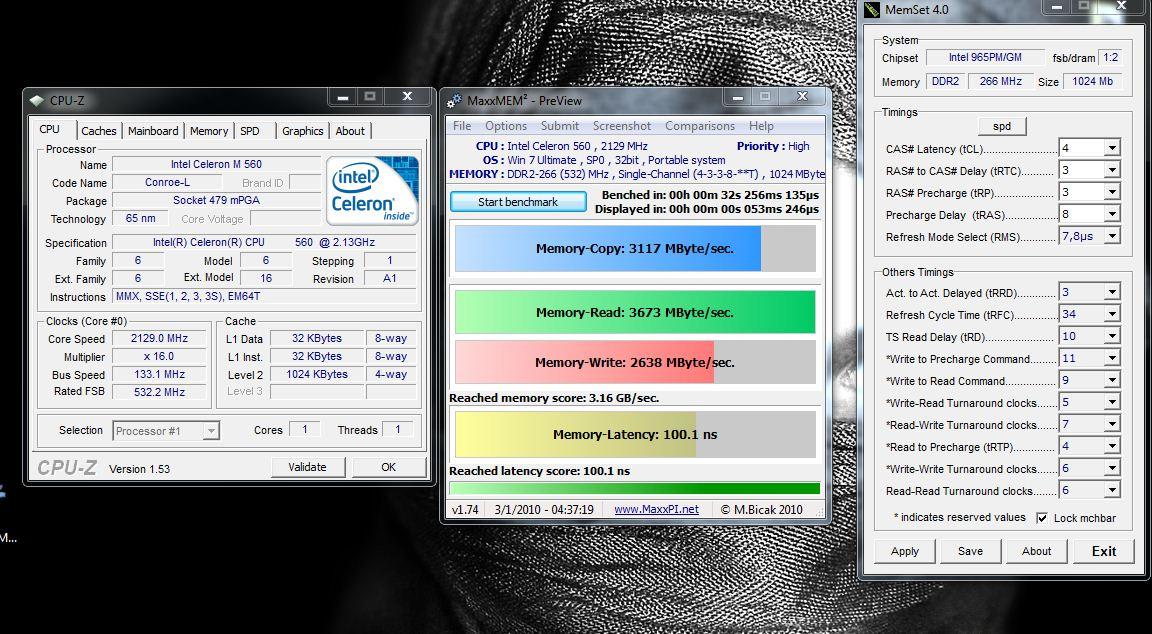Click the MaxxMEM gear icon in title bar
Screen dimensions: 1152x634
tap(455, 101)
